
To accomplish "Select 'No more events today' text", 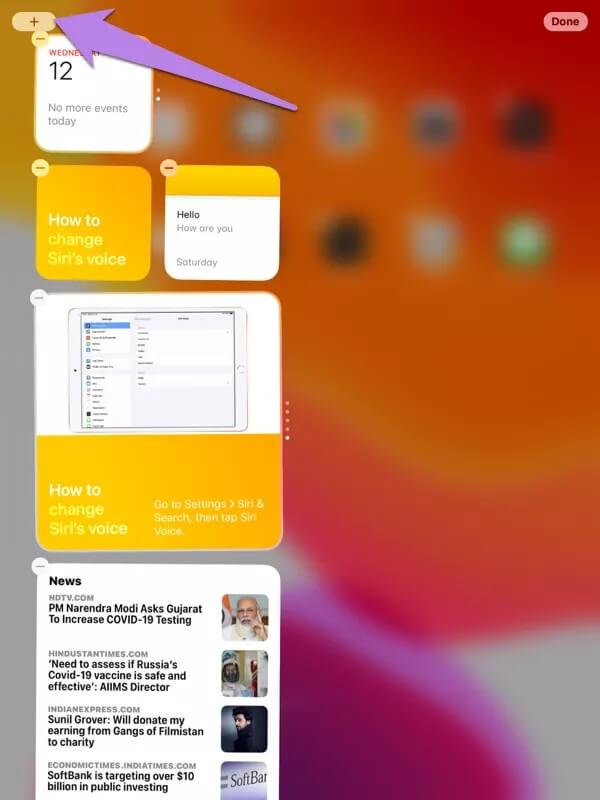I will tap(88, 115).
